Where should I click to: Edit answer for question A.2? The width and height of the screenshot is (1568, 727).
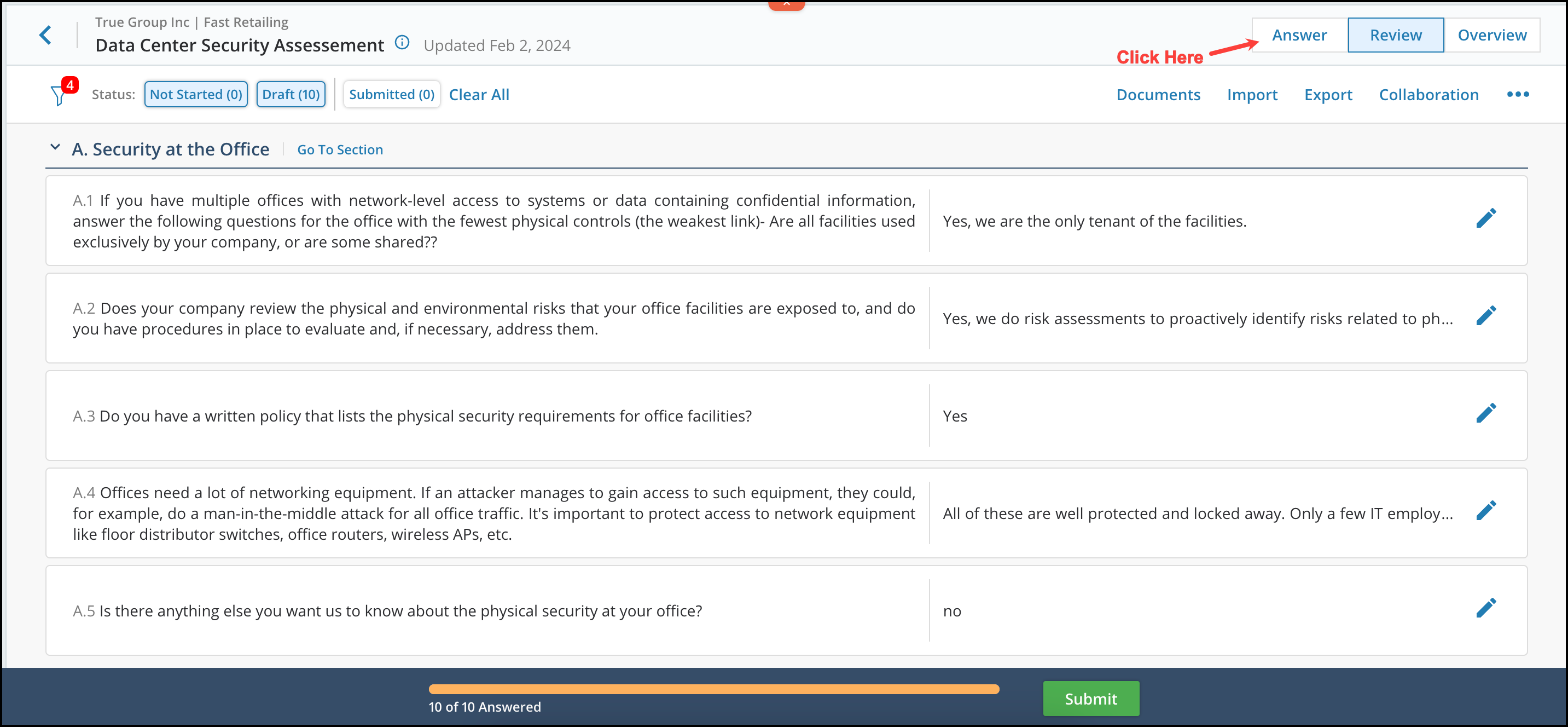[x=1486, y=315]
